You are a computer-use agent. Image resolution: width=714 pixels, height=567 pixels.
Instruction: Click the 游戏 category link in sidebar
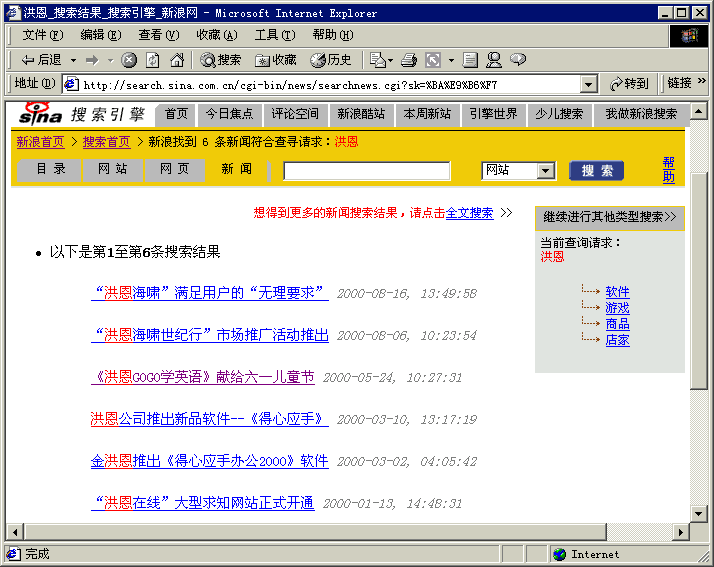pyautogui.click(x=617, y=308)
